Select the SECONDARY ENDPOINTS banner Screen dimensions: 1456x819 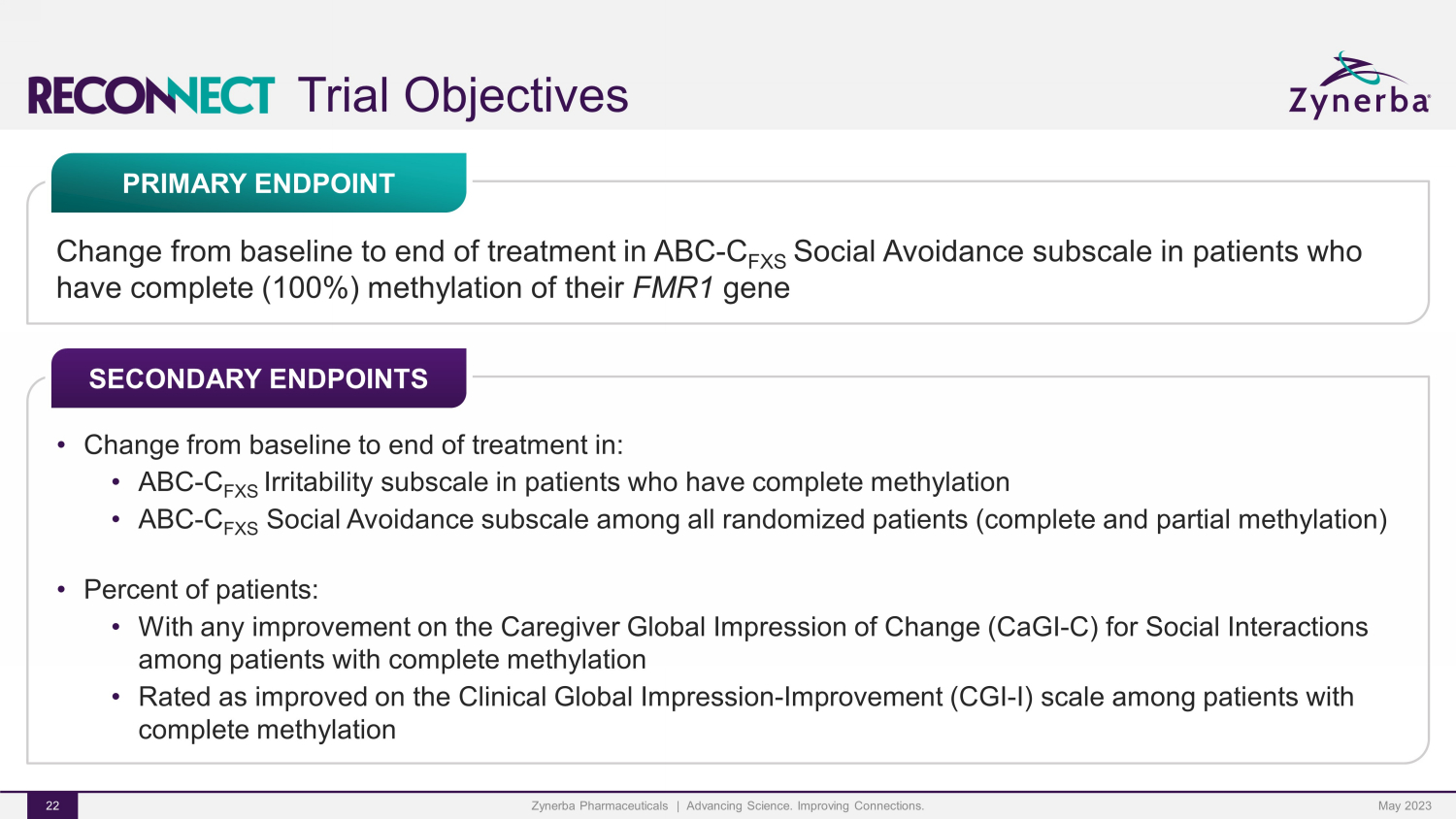coord(258,378)
